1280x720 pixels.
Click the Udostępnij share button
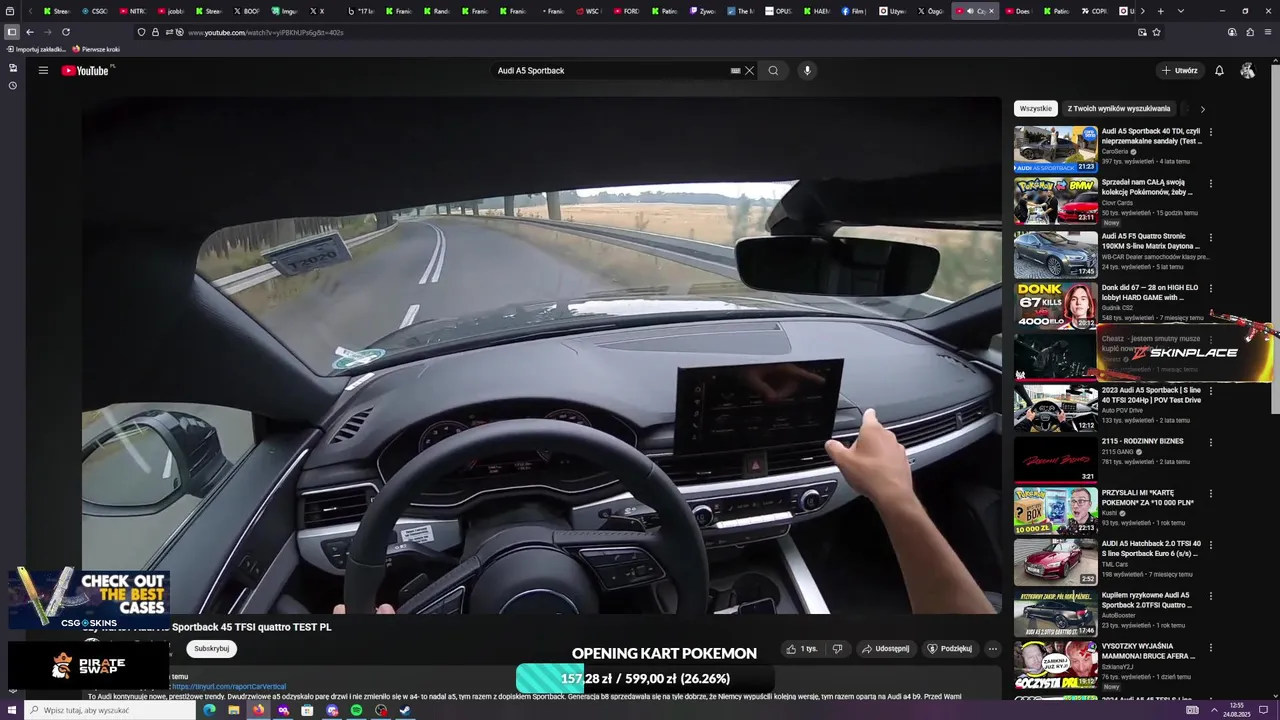click(x=885, y=649)
